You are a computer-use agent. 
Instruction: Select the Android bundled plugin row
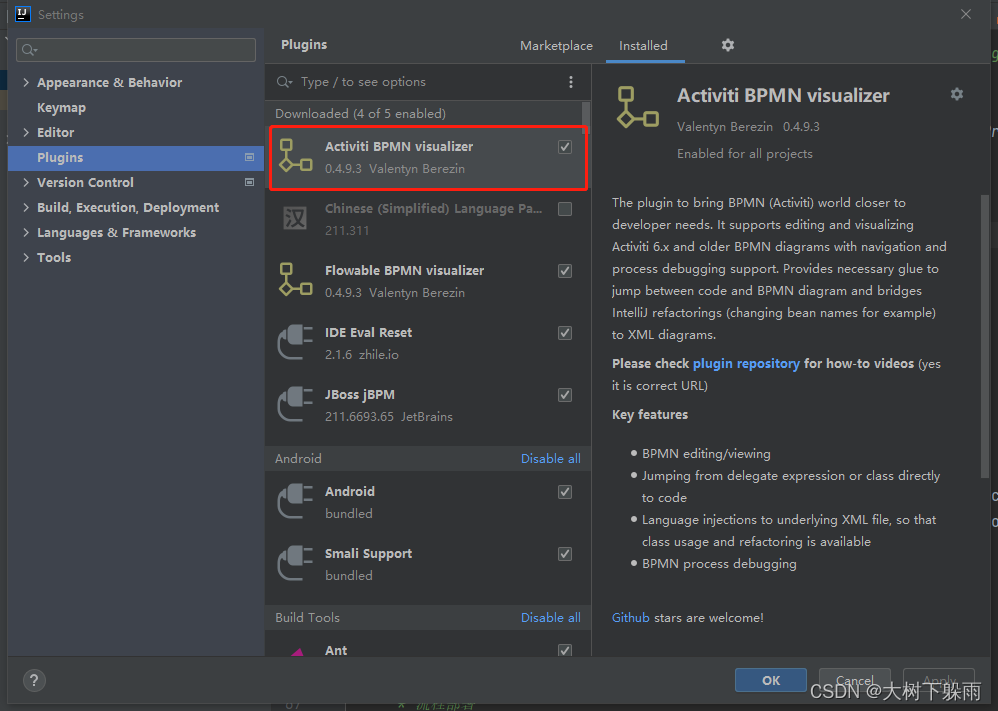tap(428, 502)
